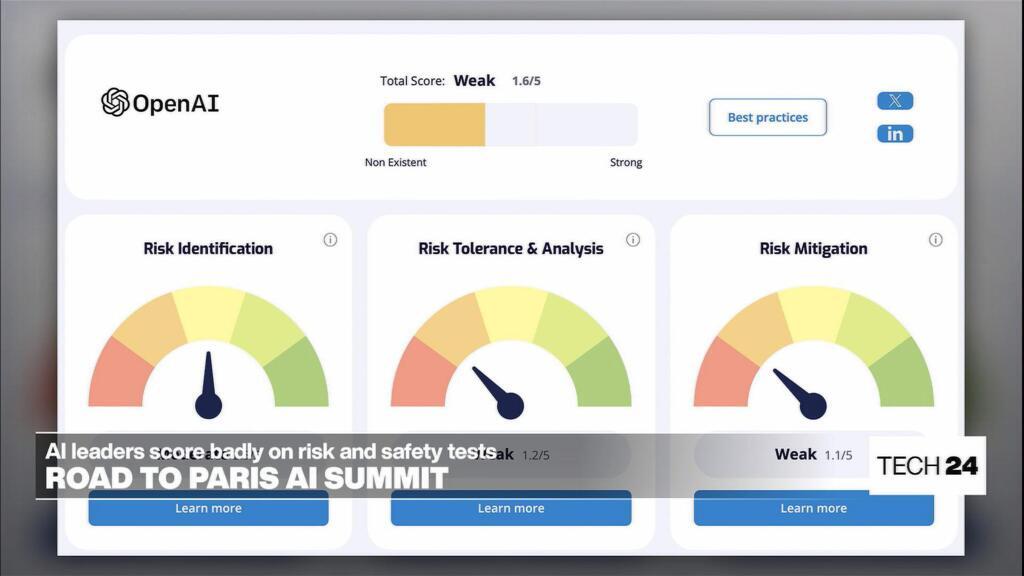Image resolution: width=1024 pixels, height=576 pixels.
Task: Click the Road to Paris AI Summit banner
Action: click(246, 478)
